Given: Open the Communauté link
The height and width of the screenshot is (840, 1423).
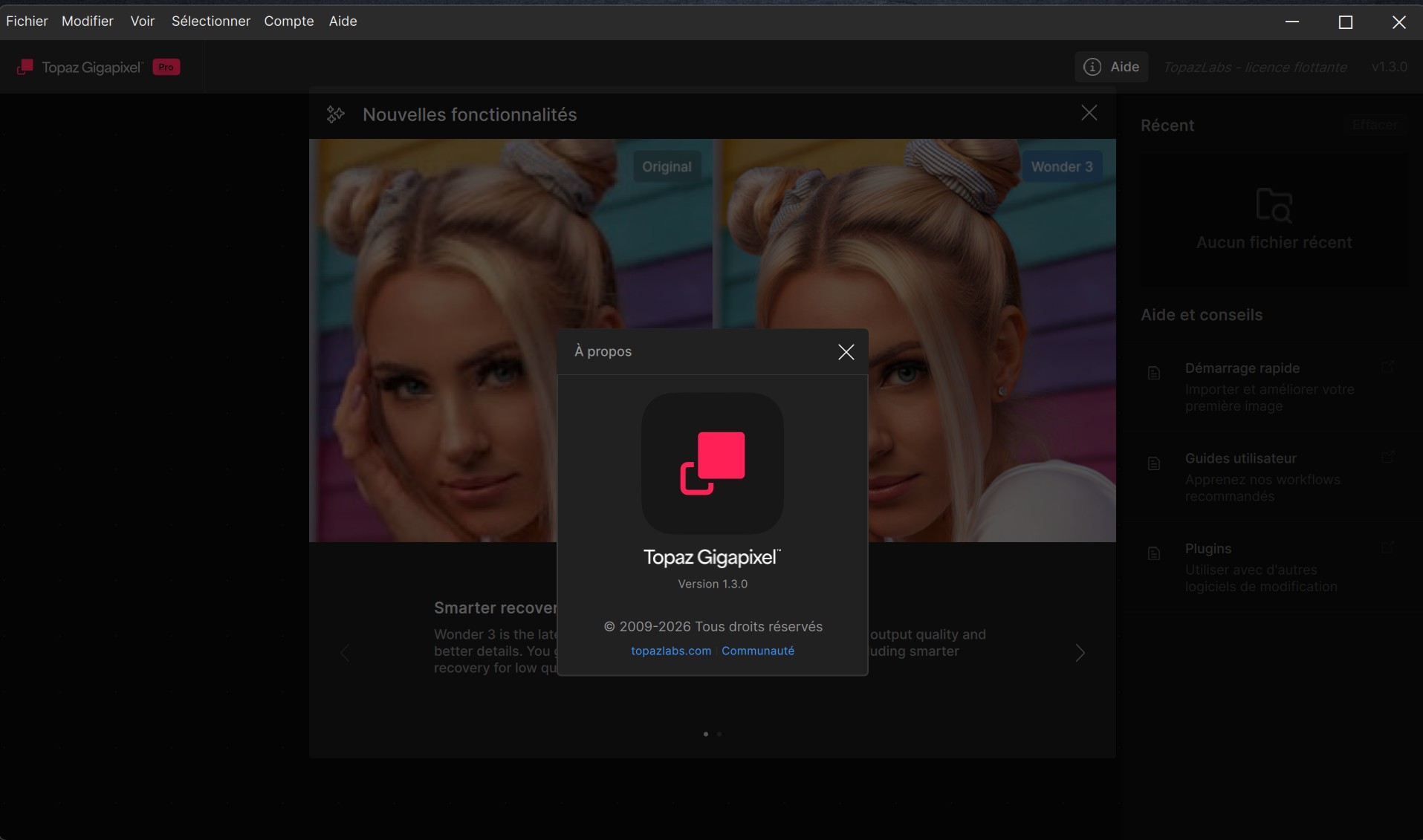Looking at the screenshot, I should [758, 651].
